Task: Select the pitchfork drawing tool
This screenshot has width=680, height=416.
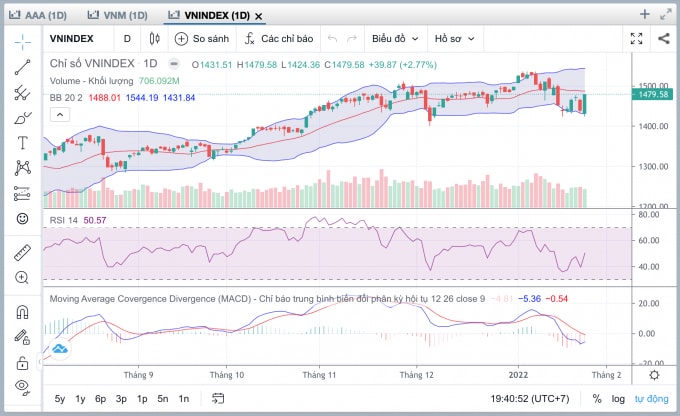Action: point(23,93)
